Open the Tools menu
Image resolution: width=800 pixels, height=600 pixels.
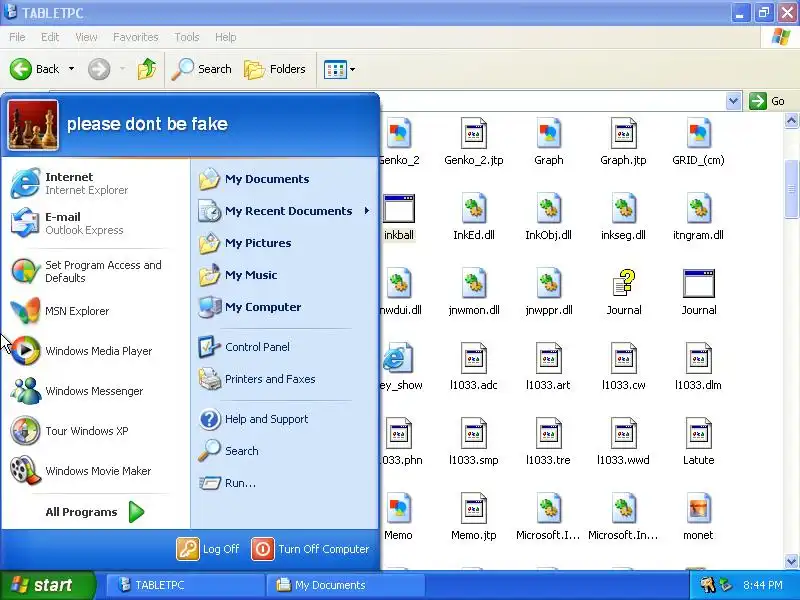187,37
